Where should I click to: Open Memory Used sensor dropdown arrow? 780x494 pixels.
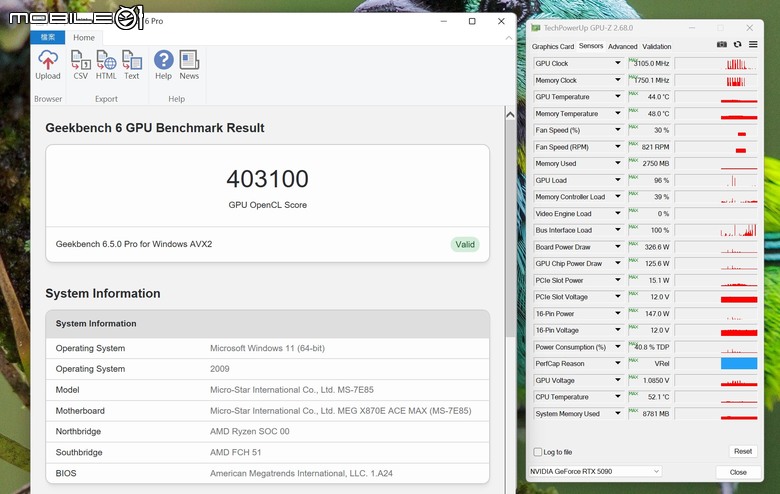[618, 163]
